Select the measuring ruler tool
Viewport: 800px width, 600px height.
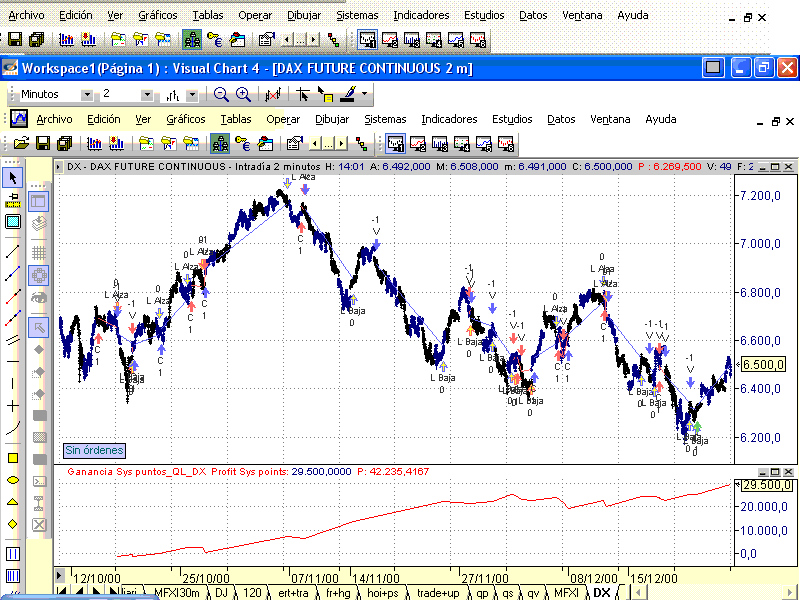(x=13, y=201)
